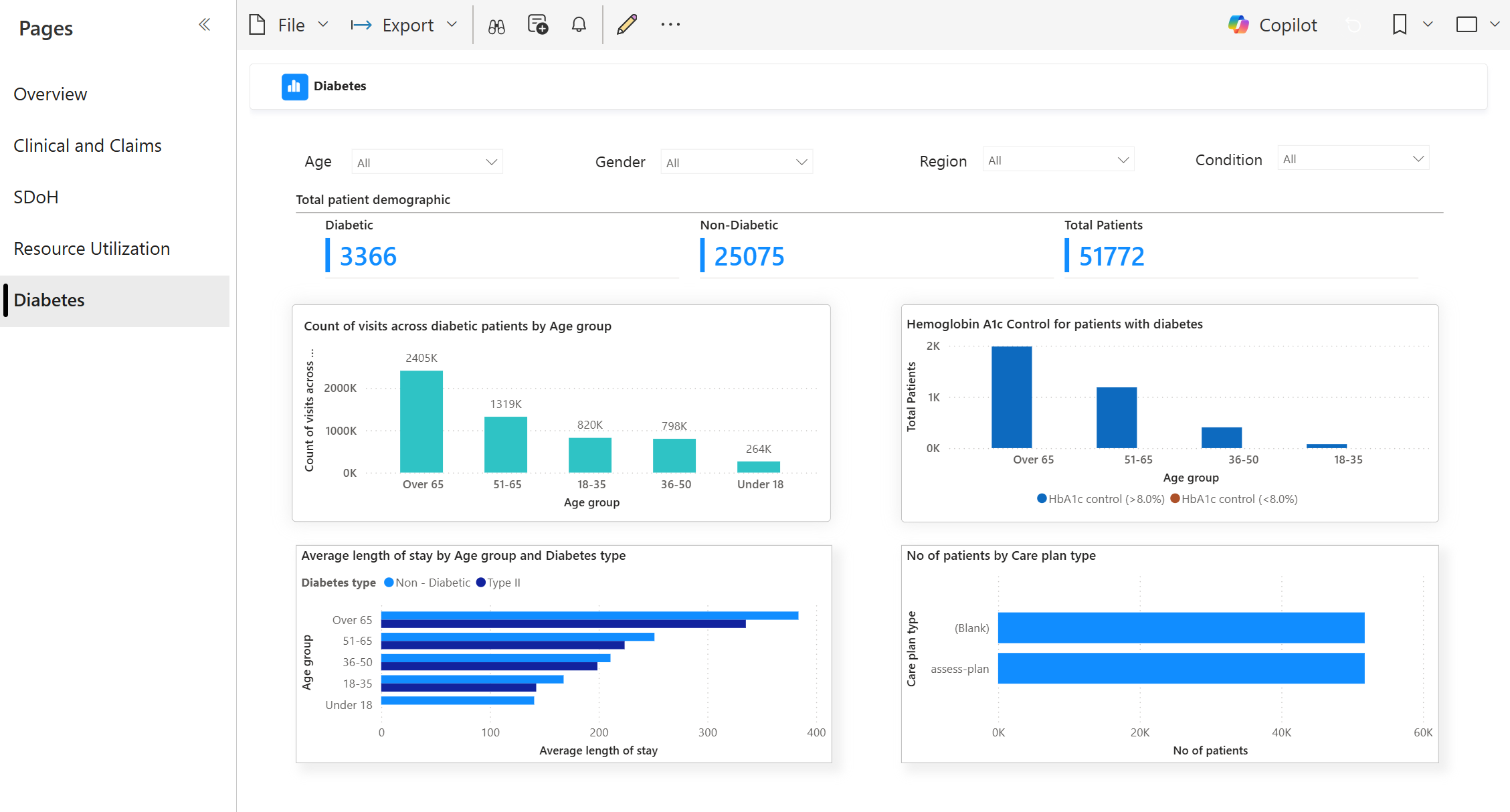Open Copilot from the toolbar

tap(1272, 25)
